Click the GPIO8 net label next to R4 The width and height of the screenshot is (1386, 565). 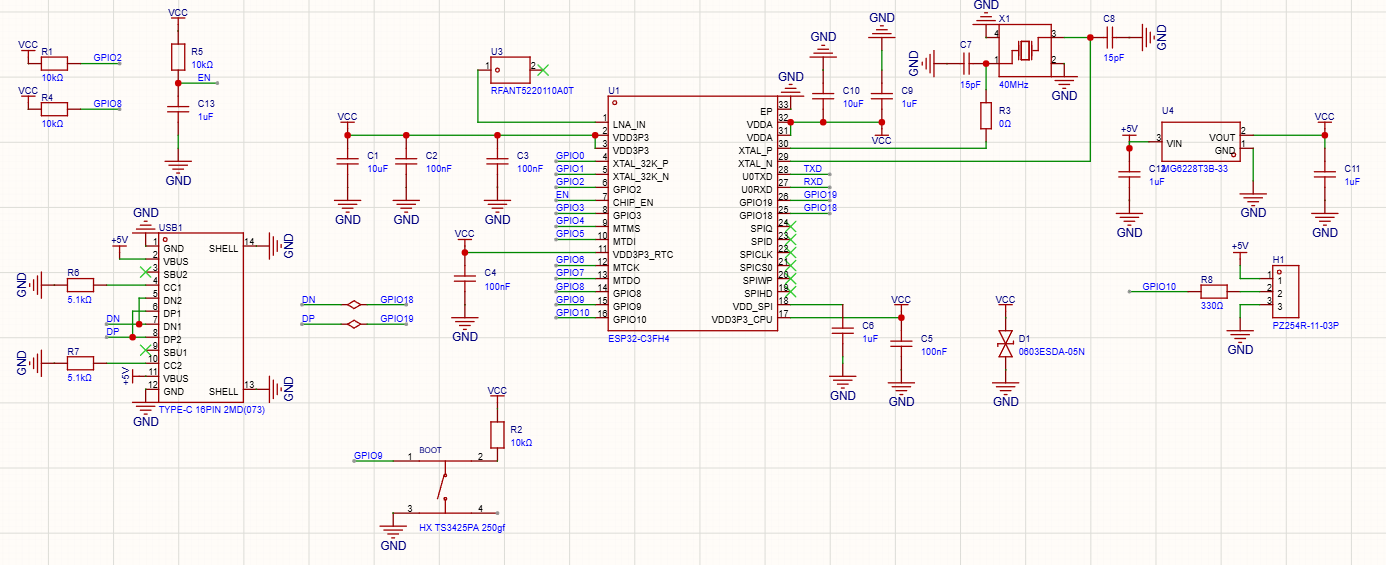[x=108, y=103]
